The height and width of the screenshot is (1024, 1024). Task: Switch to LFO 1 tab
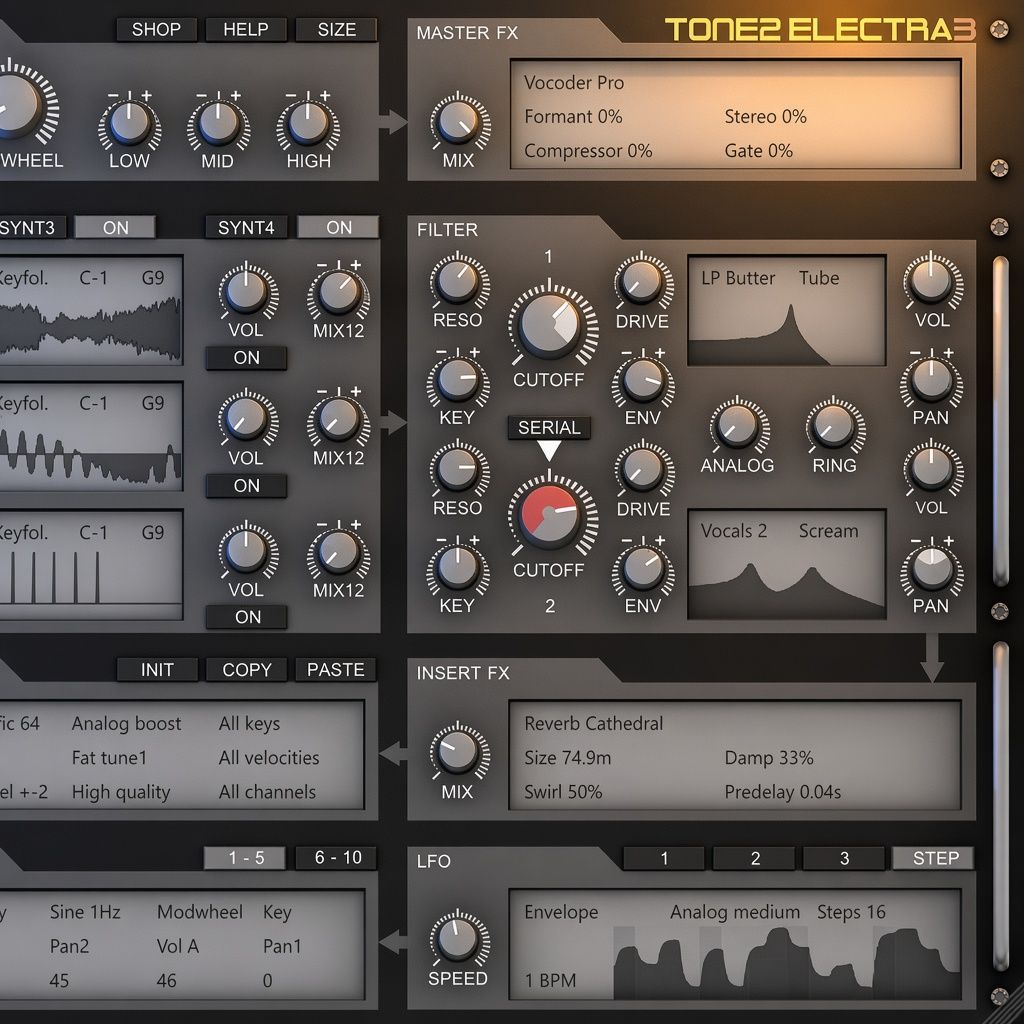[664, 858]
